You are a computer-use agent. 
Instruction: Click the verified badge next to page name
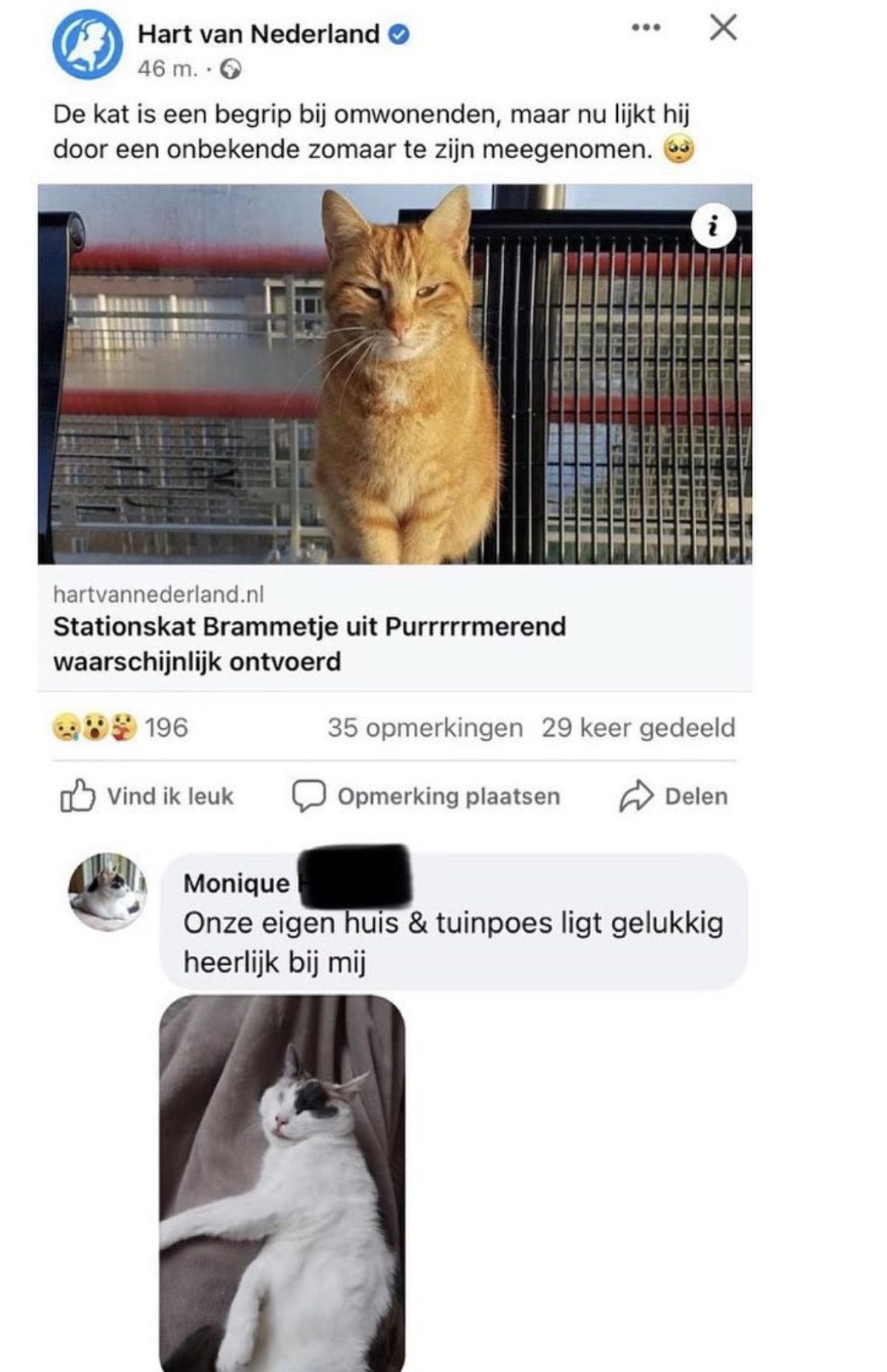(399, 34)
